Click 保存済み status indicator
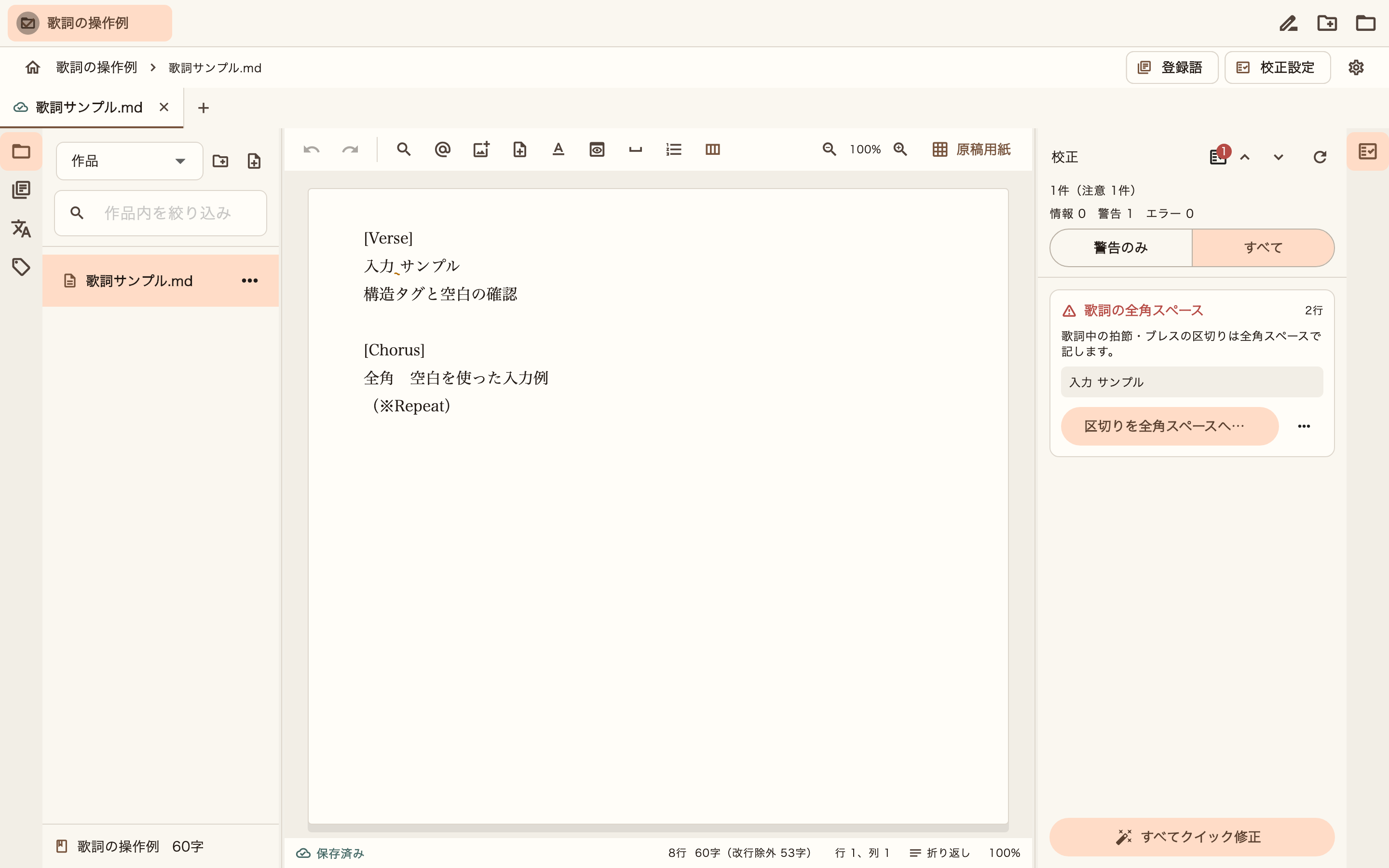Screen dimensions: 1389x868 [330, 854]
